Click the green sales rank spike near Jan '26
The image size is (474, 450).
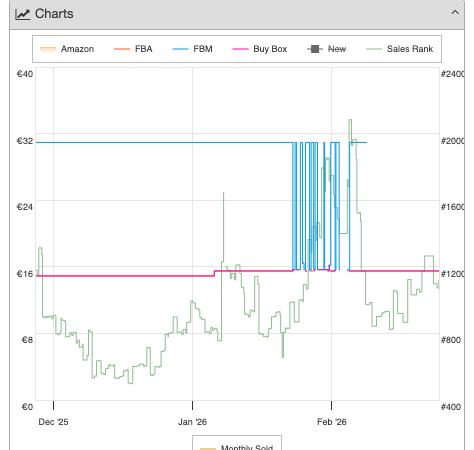click(x=223, y=227)
